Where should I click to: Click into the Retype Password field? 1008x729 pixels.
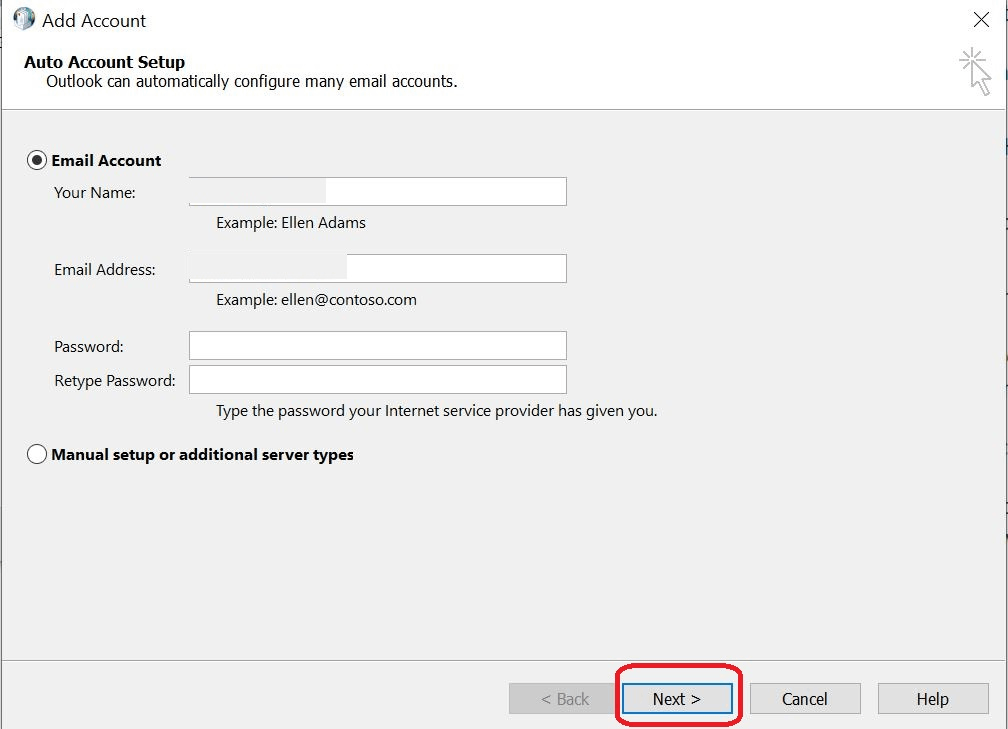377,379
